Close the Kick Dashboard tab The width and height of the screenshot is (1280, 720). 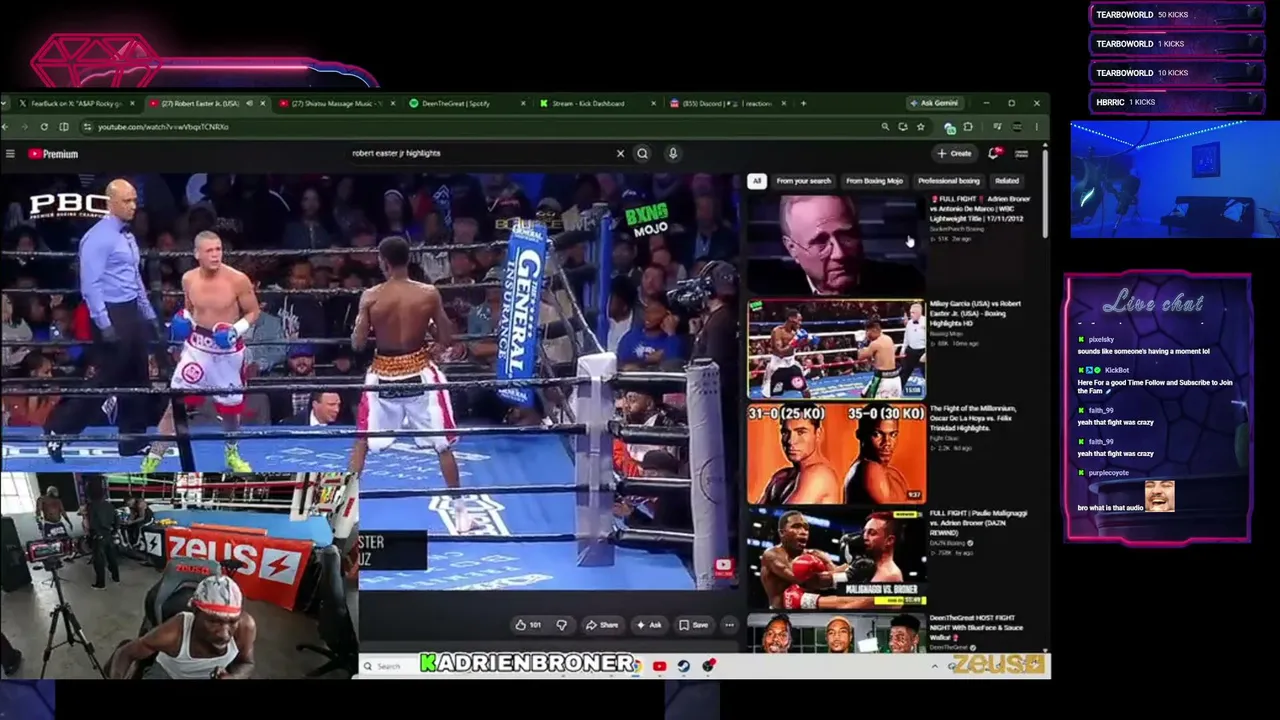[x=653, y=103]
